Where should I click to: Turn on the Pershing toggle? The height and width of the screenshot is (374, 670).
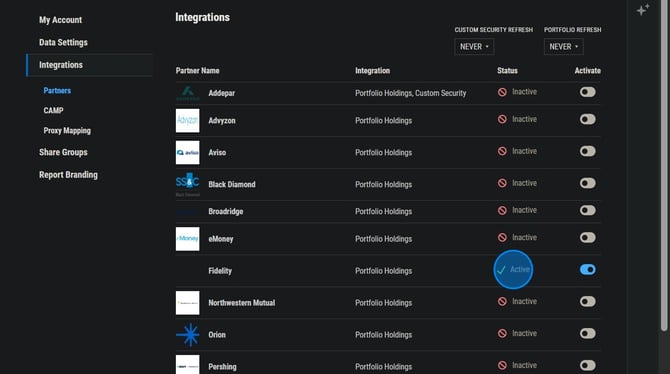pos(588,365)
